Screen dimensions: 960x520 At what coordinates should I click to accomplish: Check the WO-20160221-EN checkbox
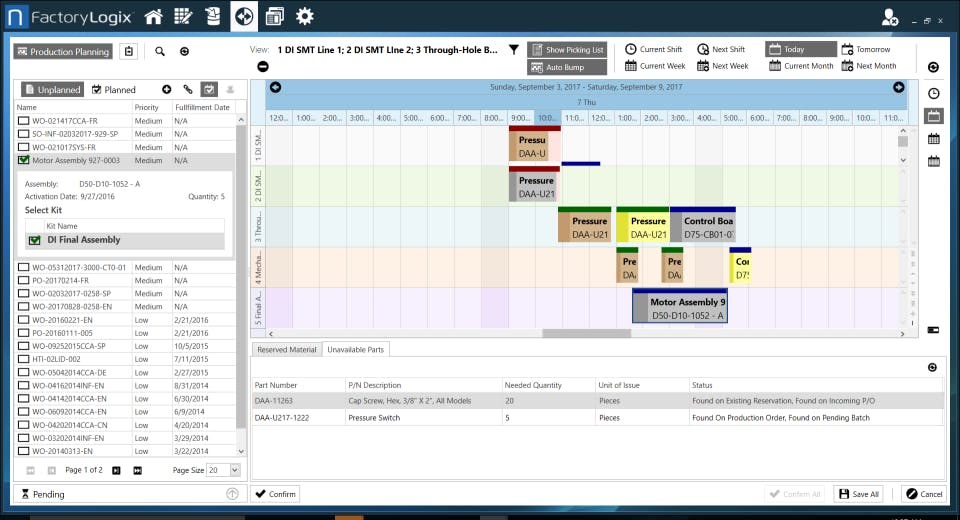23,320
